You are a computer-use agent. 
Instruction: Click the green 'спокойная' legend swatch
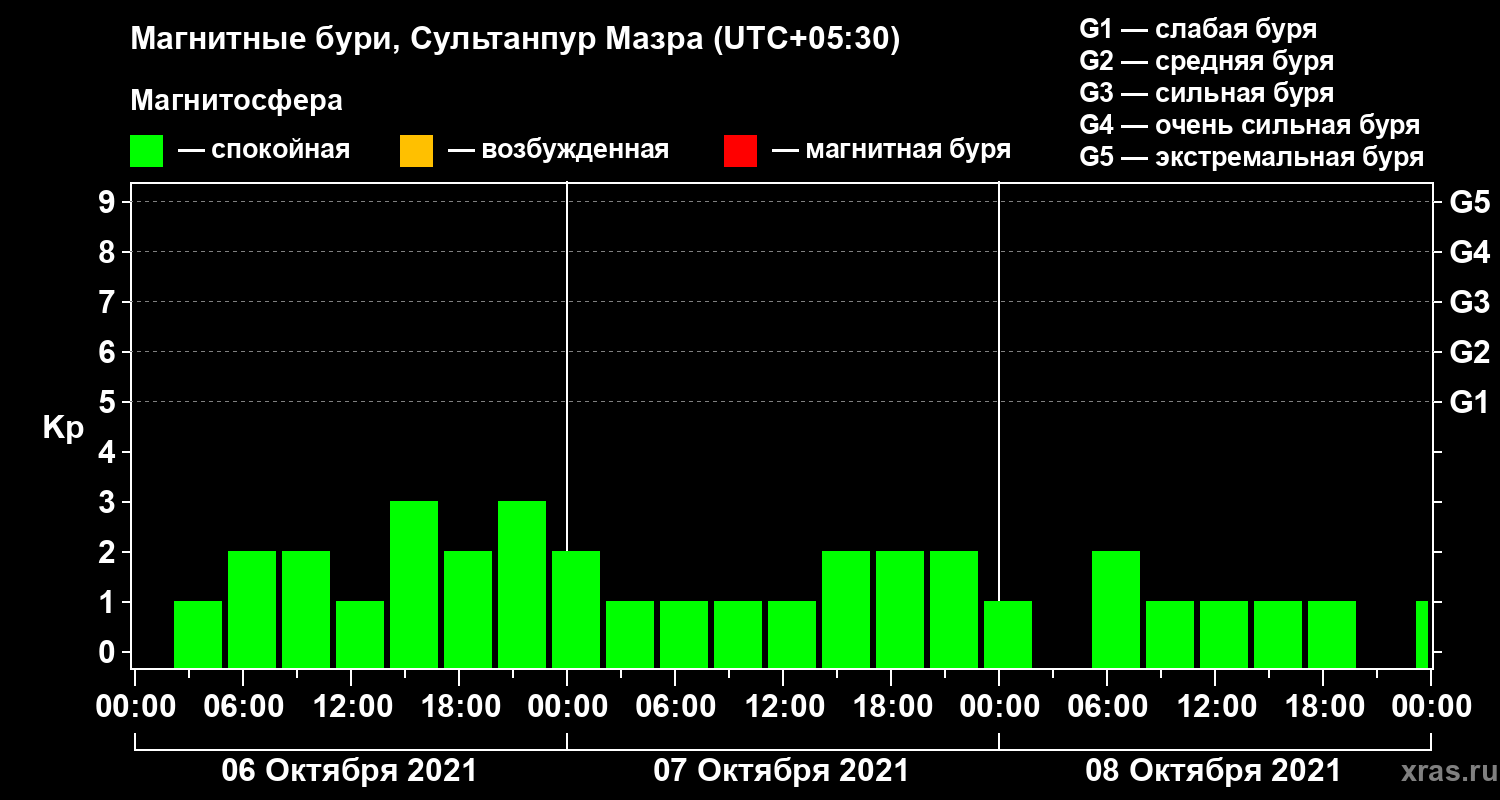pyautogui.click(x=146, y=151)
